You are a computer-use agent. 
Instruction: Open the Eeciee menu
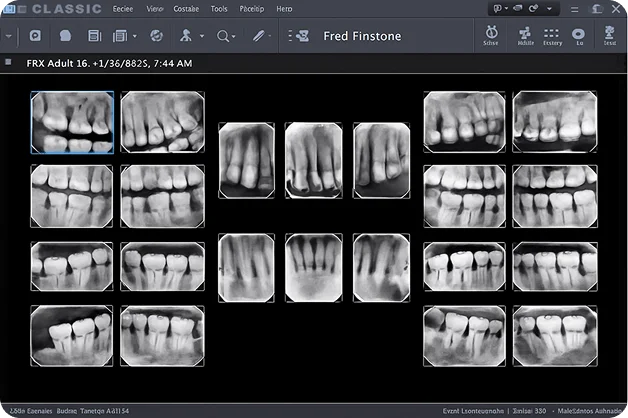click(x=123, y=9)
